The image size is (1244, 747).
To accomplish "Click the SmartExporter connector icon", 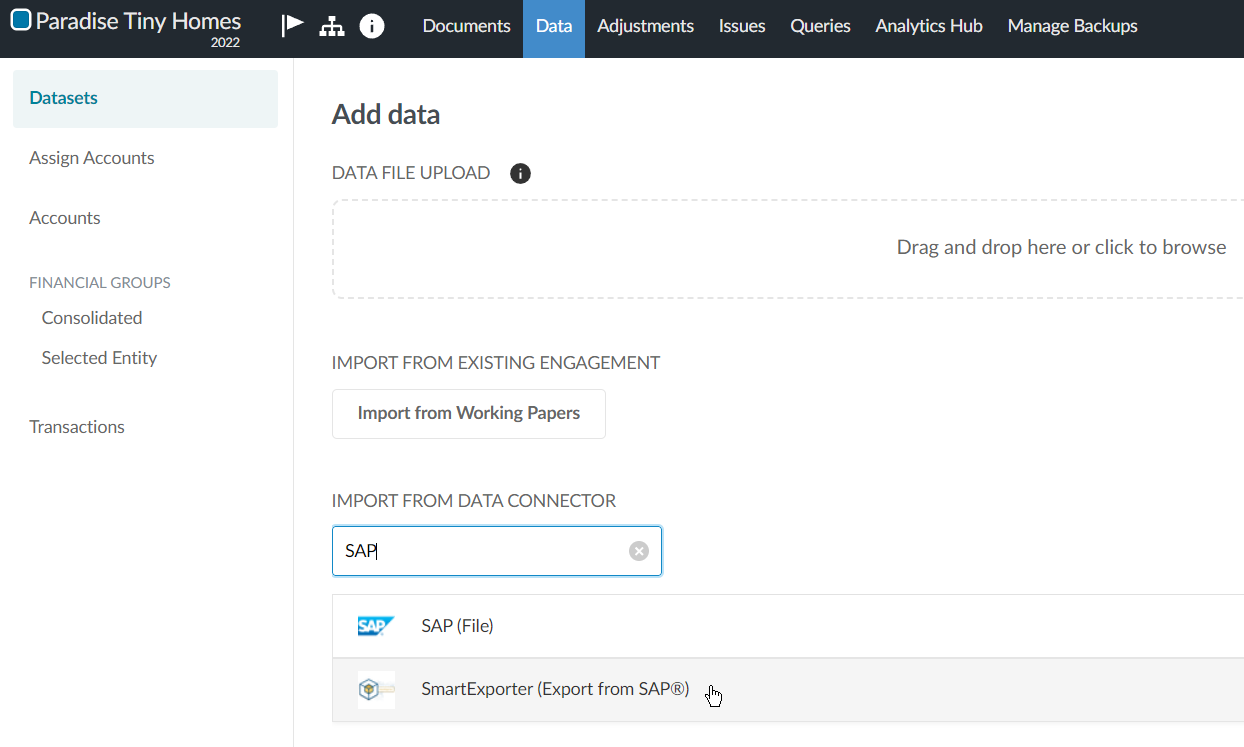I will [x=376, y=690].
